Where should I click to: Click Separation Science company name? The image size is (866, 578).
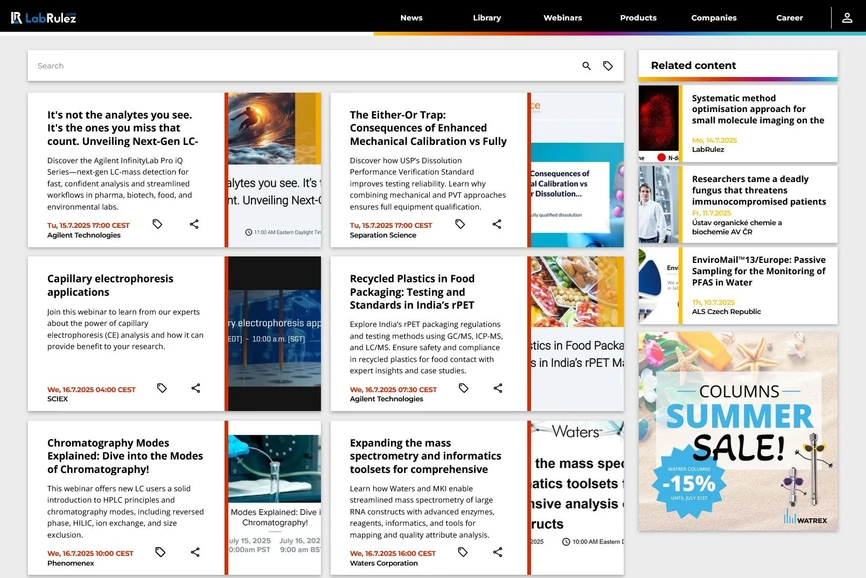coord(383,235)
